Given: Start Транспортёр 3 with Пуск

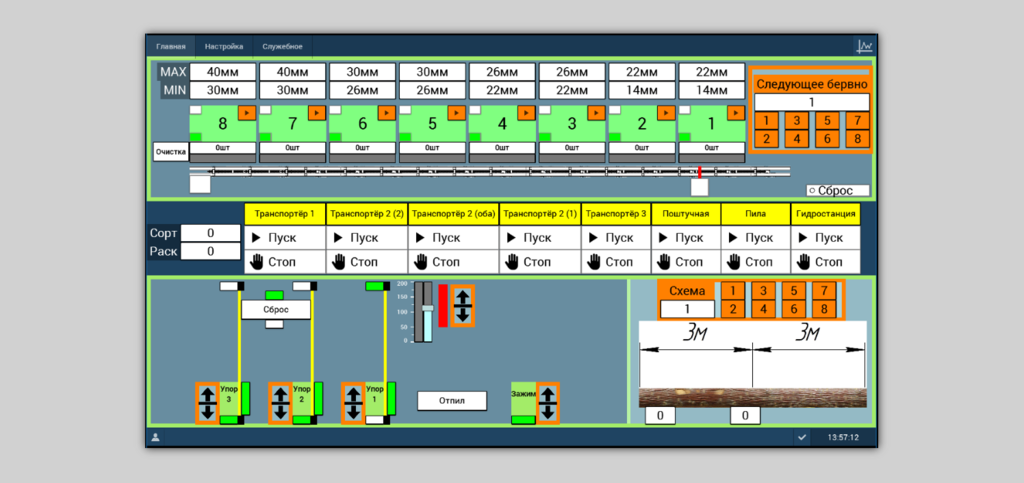Looking at the screenshot, I should [616, 238].
